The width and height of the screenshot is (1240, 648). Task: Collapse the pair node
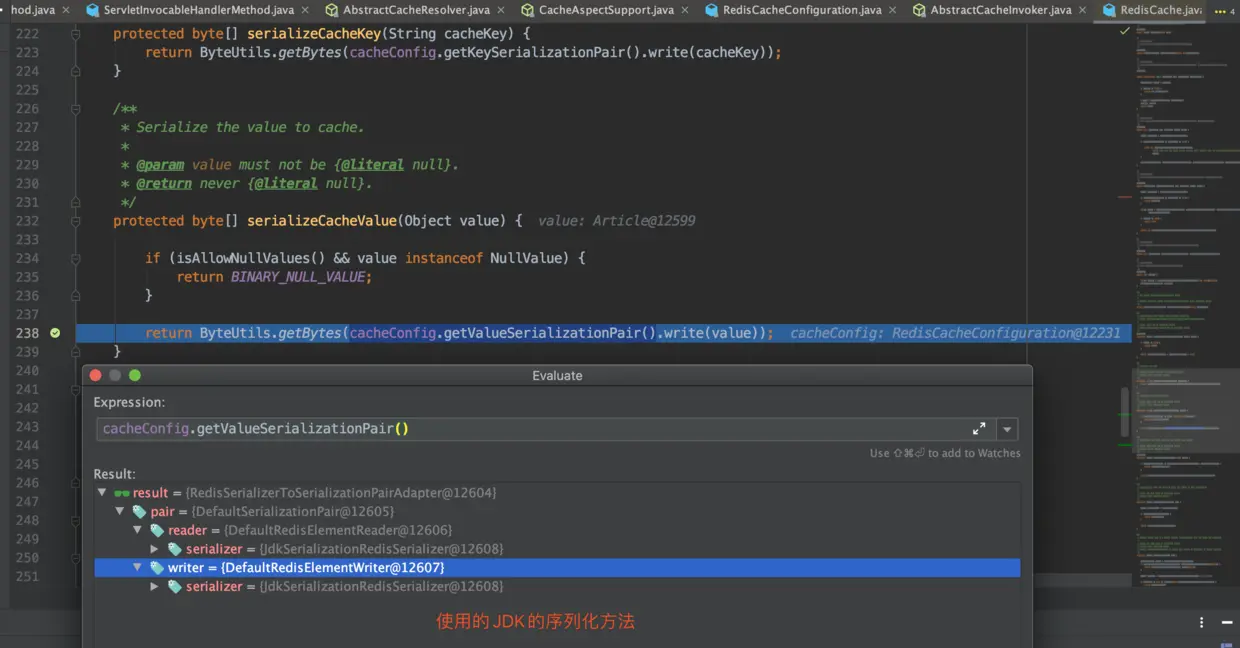click(x=120, y=512)
